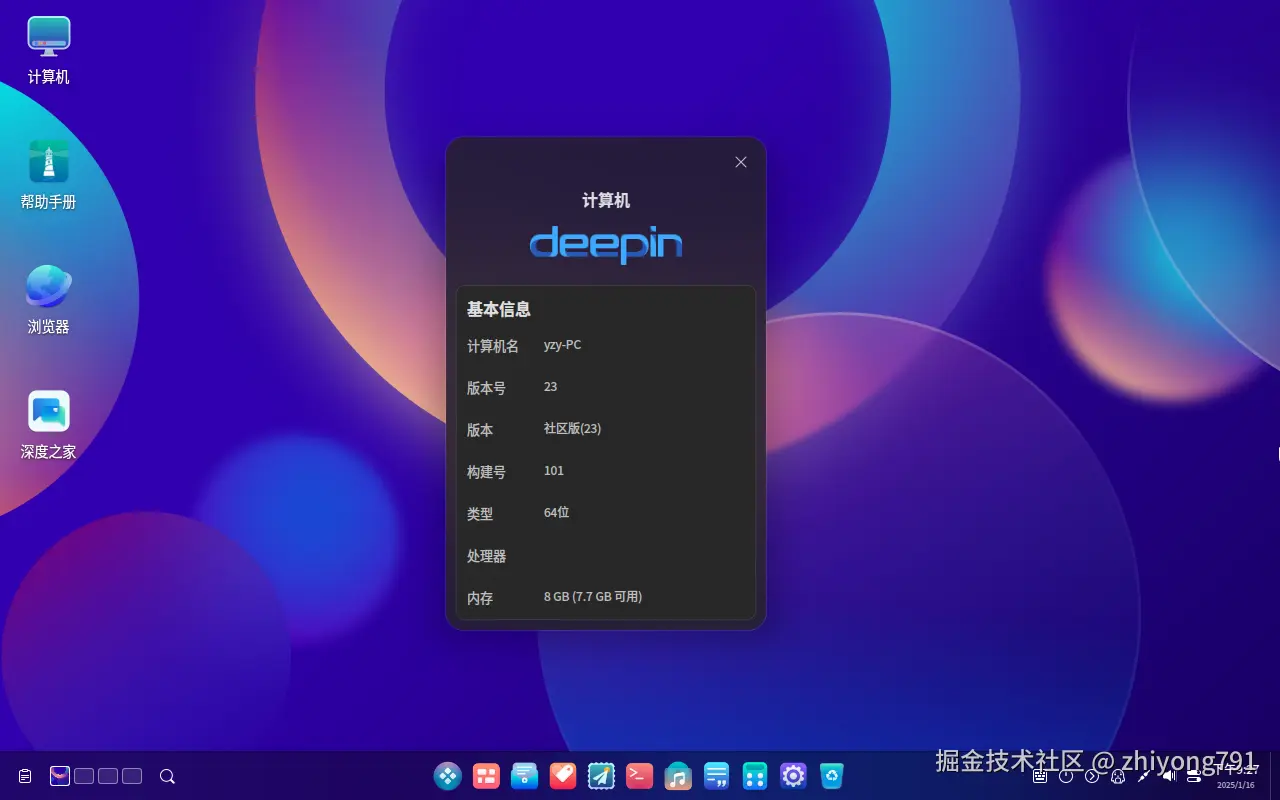Open the quick settings toggles tray icon
This screenshot has width=1280, height=800.
coord(1194,776)
